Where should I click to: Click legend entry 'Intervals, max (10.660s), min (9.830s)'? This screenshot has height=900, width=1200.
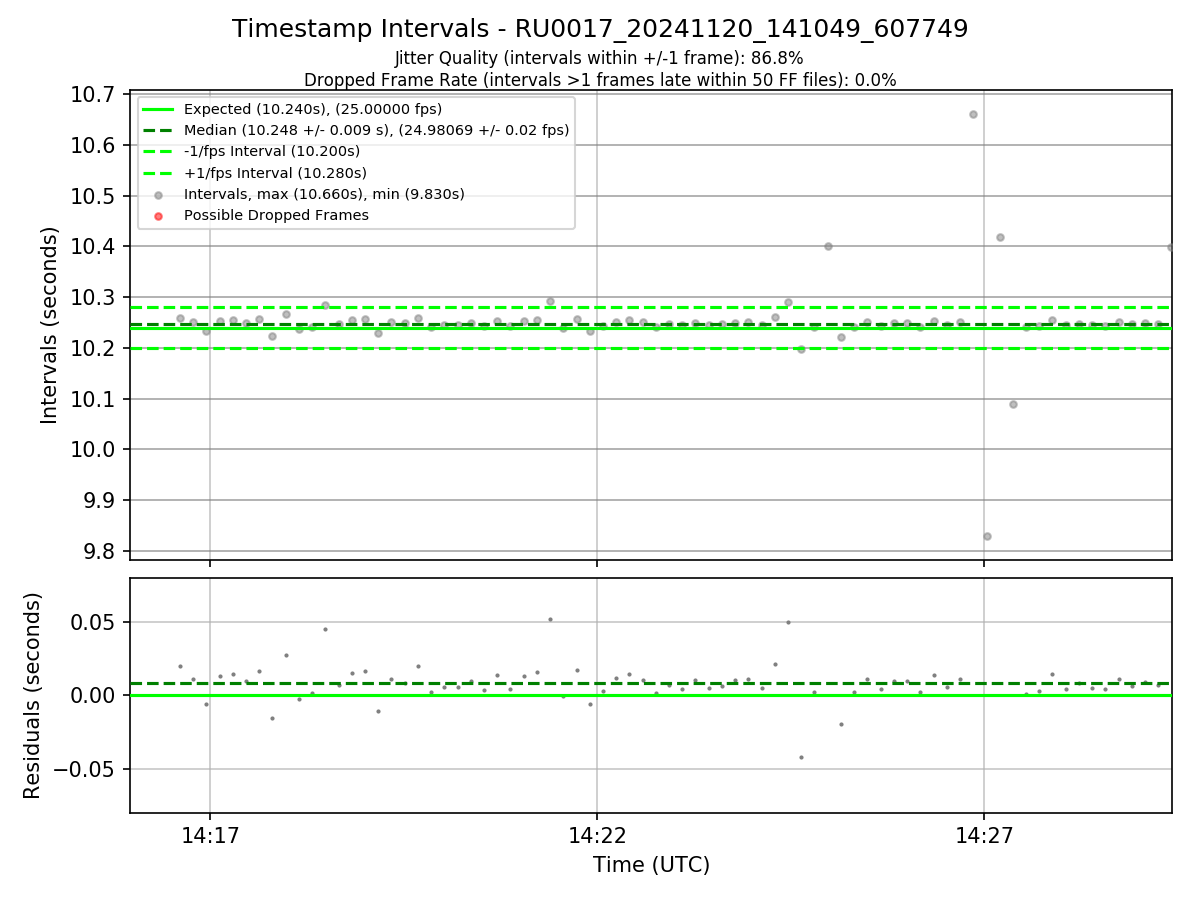tap(324, 194)
